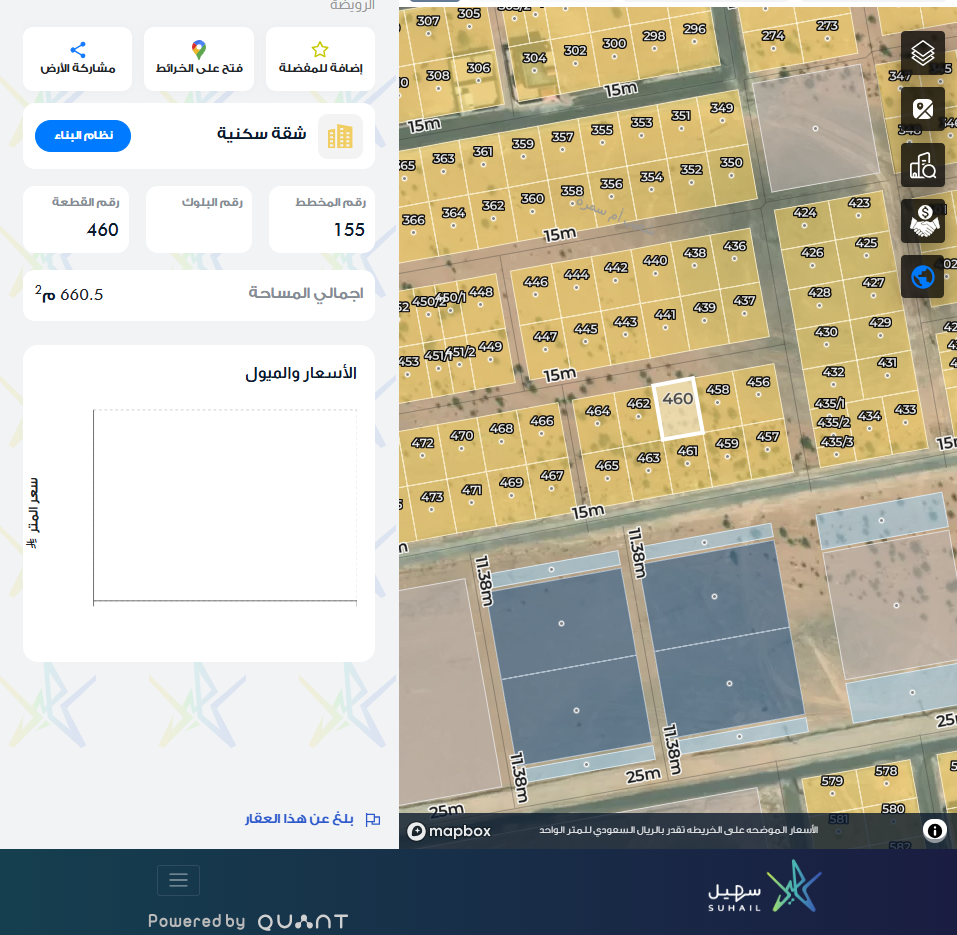Click the report flag icon
Image resolution: width=957 pixels, height=935 pixels.
click(x=372, y=820)
